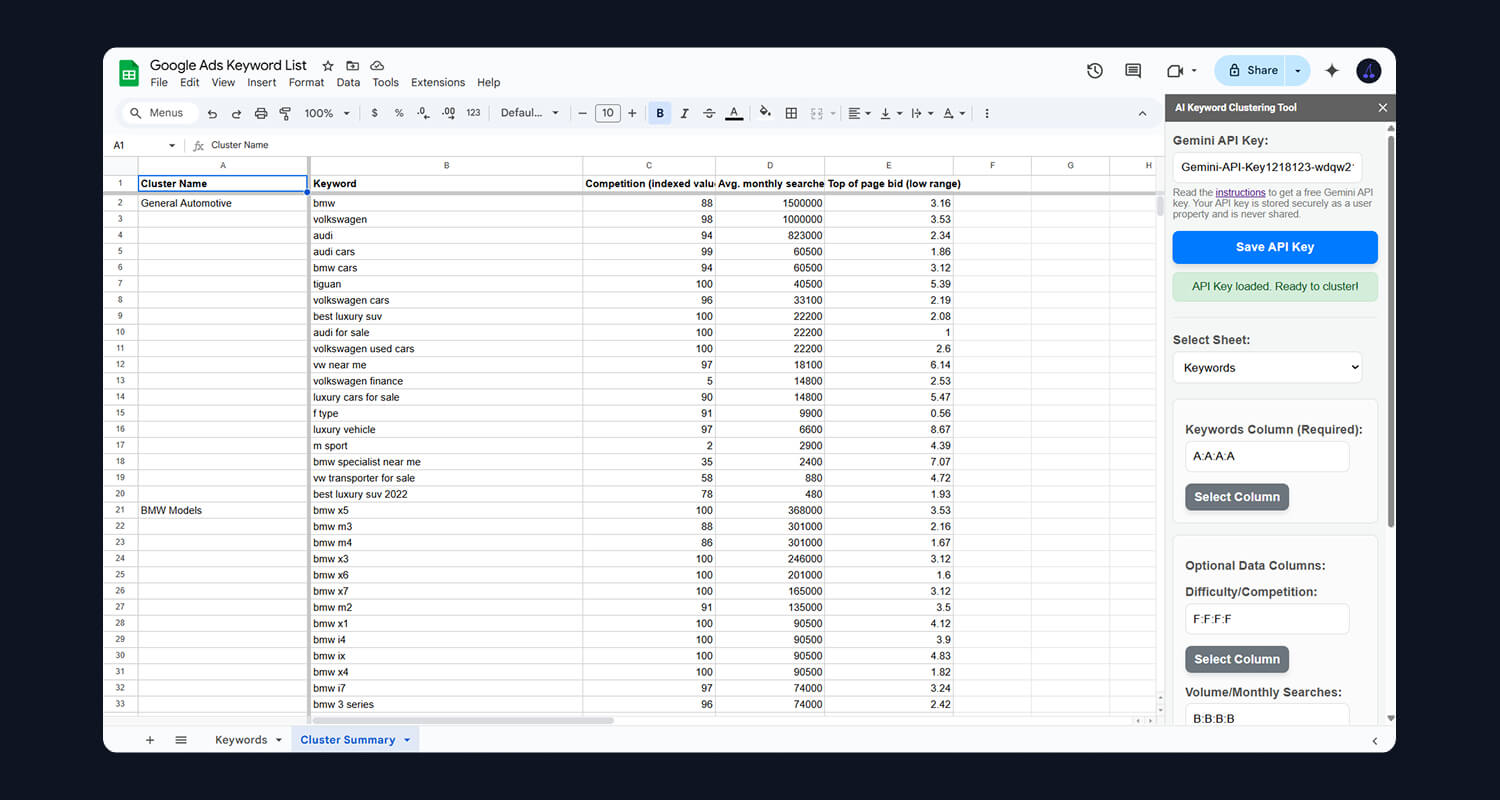Click Select Column under Difficulty/Competition
The image size is (1500, 800).
tap(1237, 659)
